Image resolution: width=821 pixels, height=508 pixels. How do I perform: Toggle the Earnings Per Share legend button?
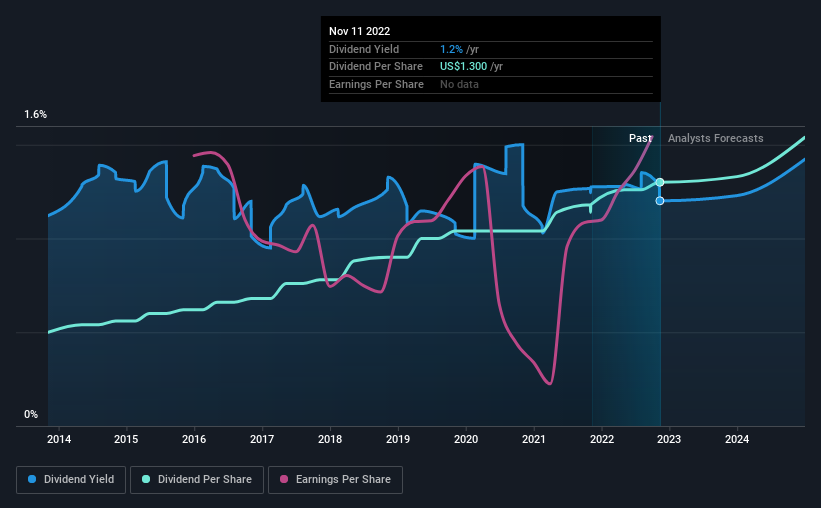click(335, 480)
